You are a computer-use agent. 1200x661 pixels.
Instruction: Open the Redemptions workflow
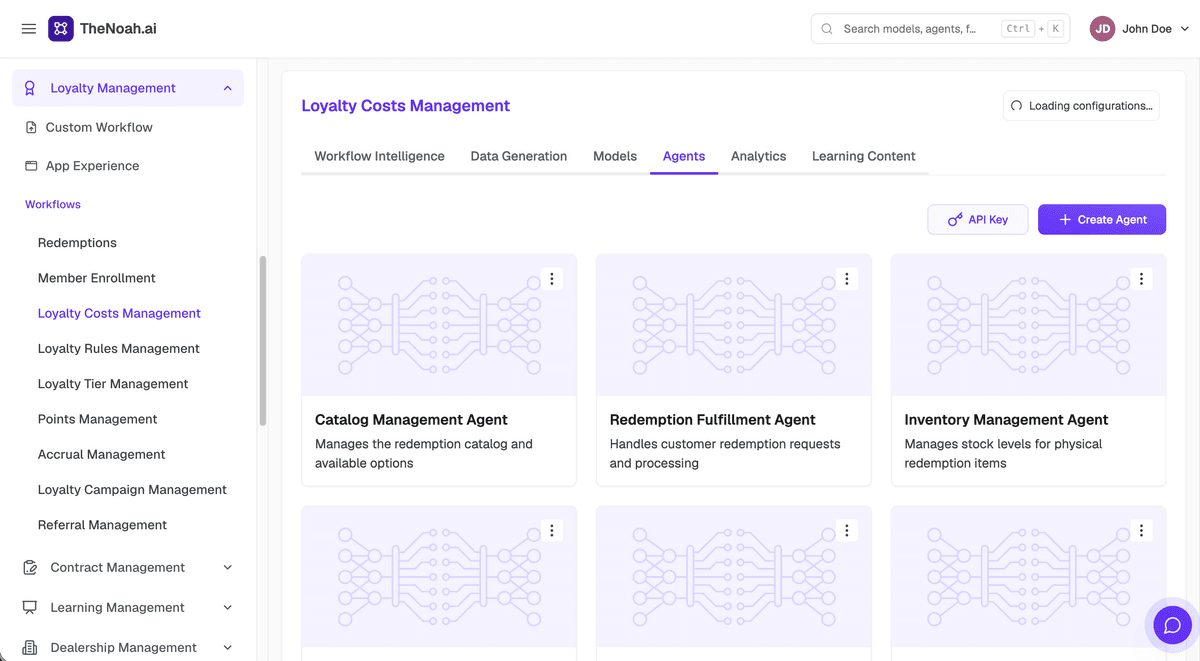coord(77,243)
